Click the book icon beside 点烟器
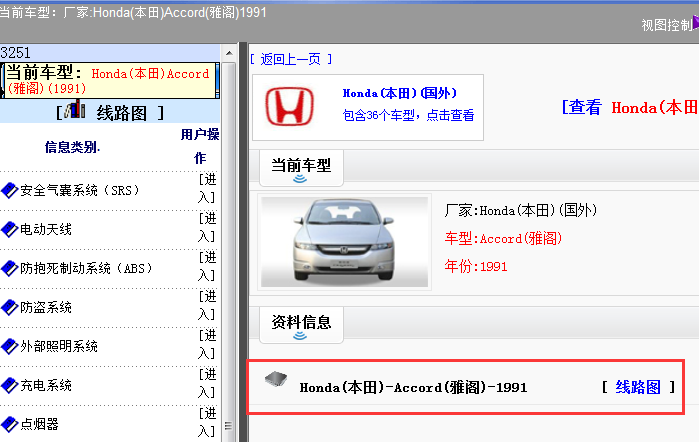 [x=9, y=424]
